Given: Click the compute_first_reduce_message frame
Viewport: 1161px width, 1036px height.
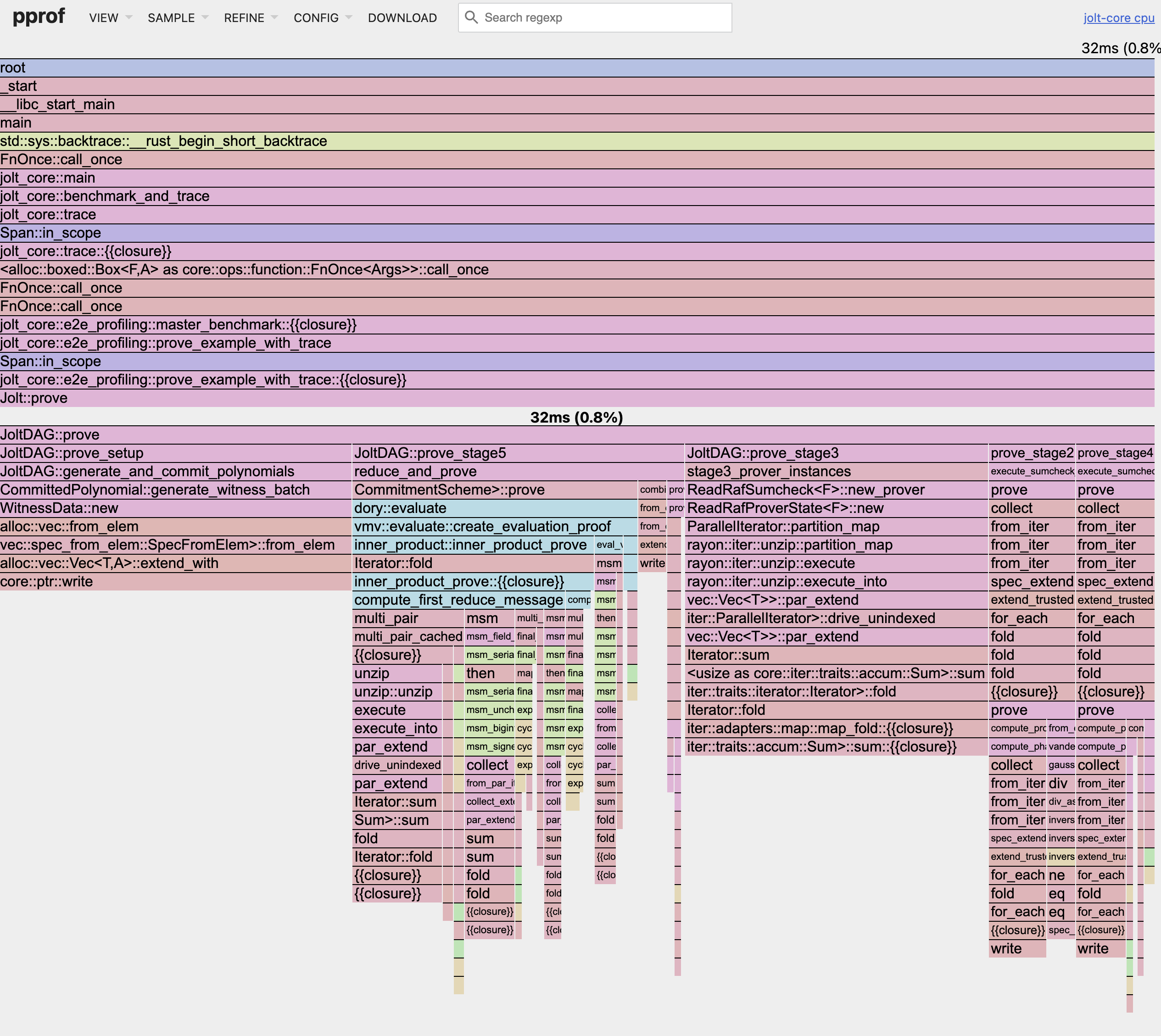Looking at the screenshot, I should click(456, 599).
